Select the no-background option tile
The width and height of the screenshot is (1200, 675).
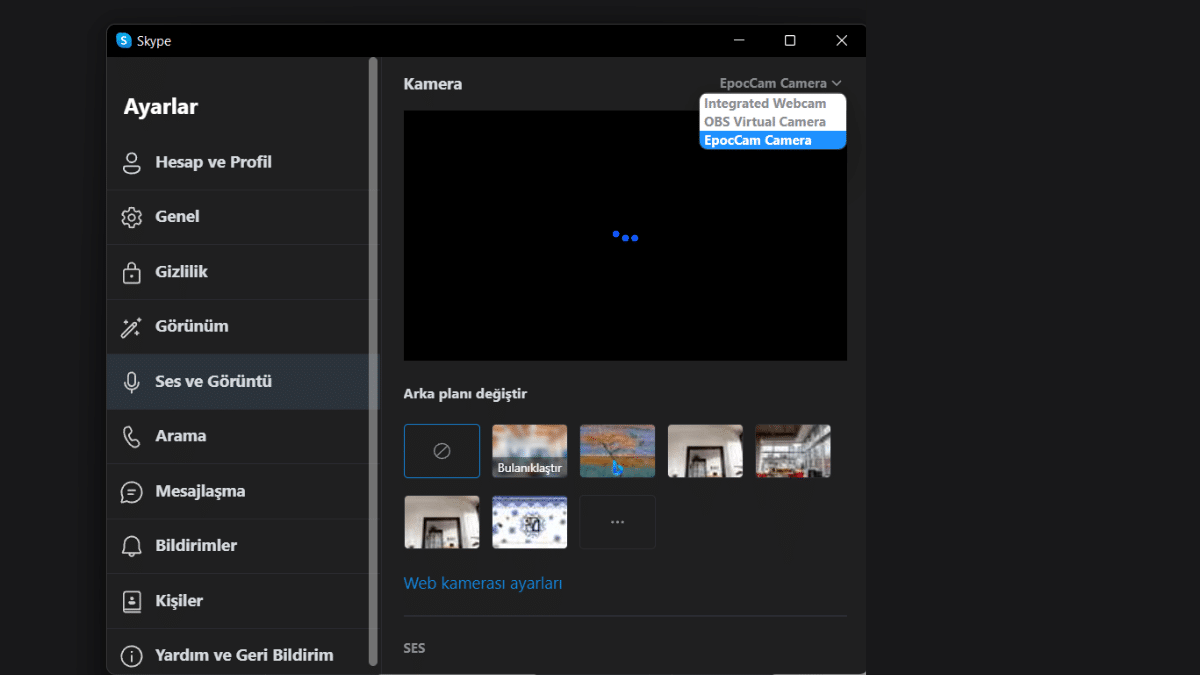[442, 451]
